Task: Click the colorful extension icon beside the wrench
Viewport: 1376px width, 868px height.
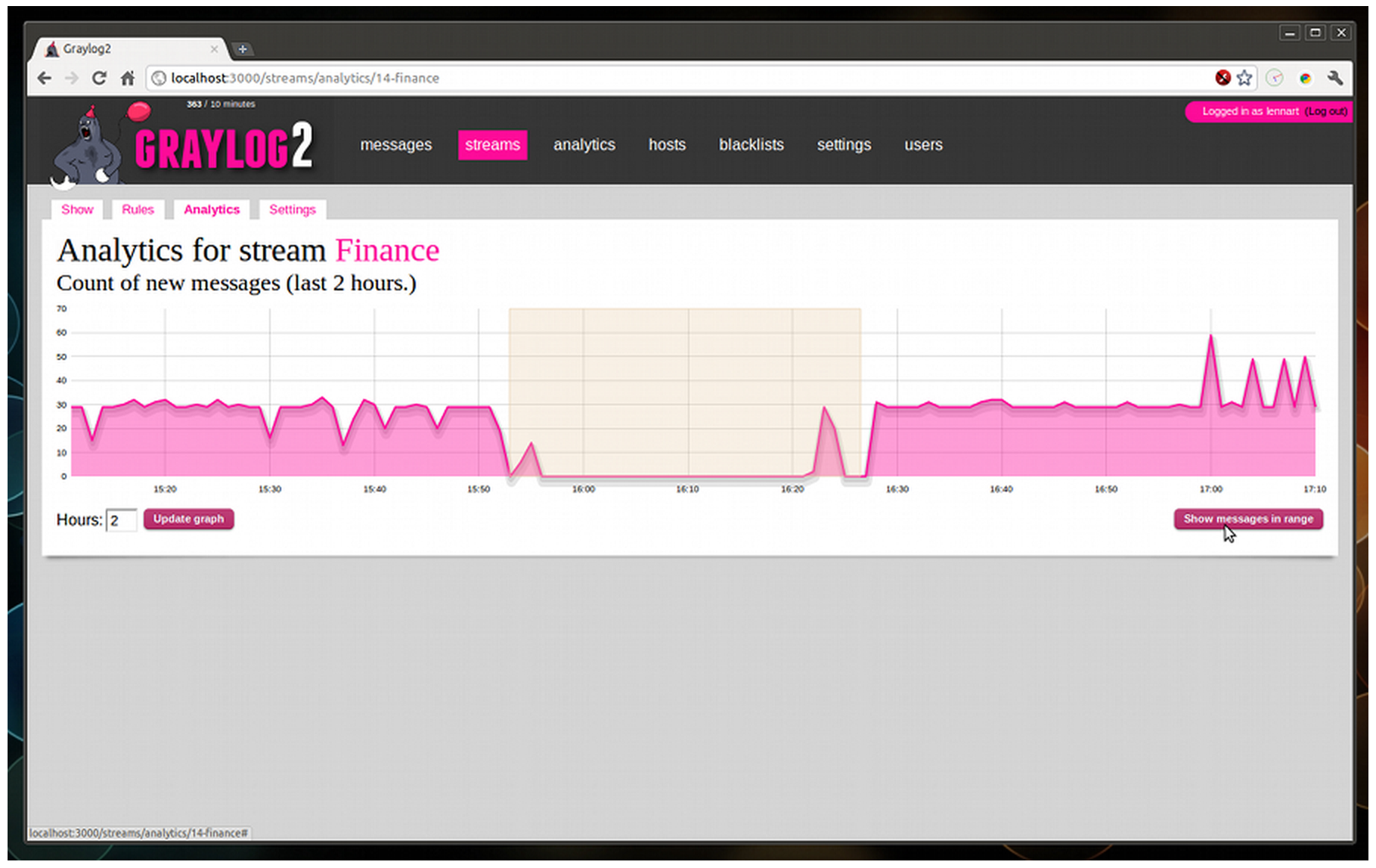Action: (1305, 78)
